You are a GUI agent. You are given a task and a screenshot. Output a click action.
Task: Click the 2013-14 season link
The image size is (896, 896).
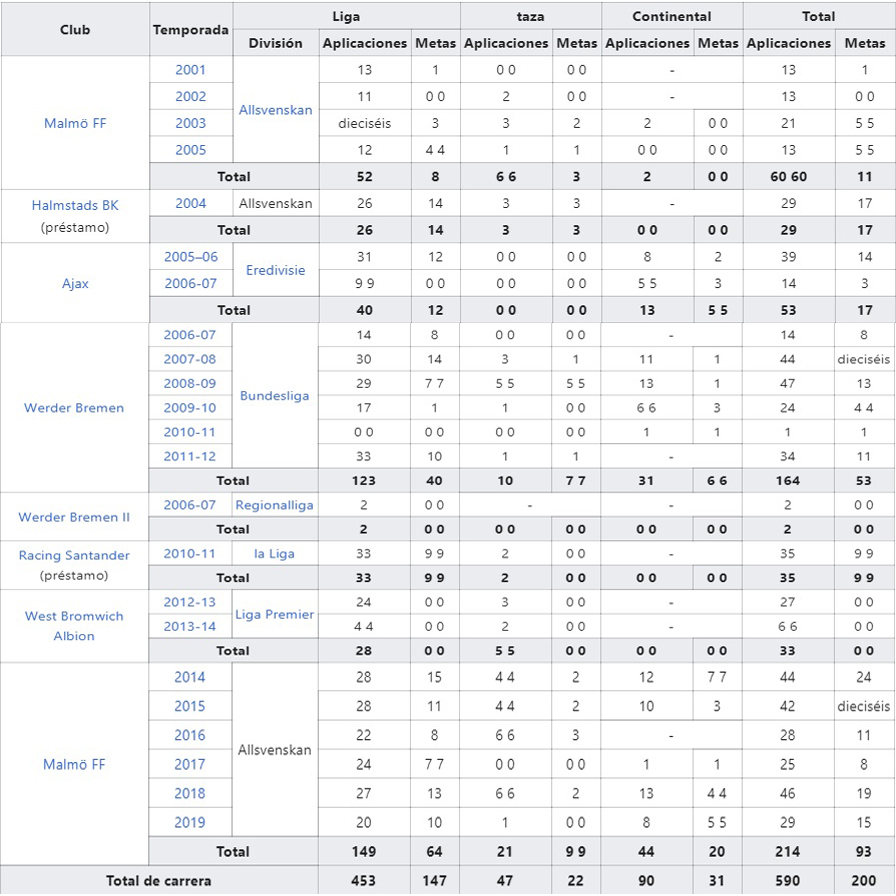pyautogui.click(x=190, y=626)
